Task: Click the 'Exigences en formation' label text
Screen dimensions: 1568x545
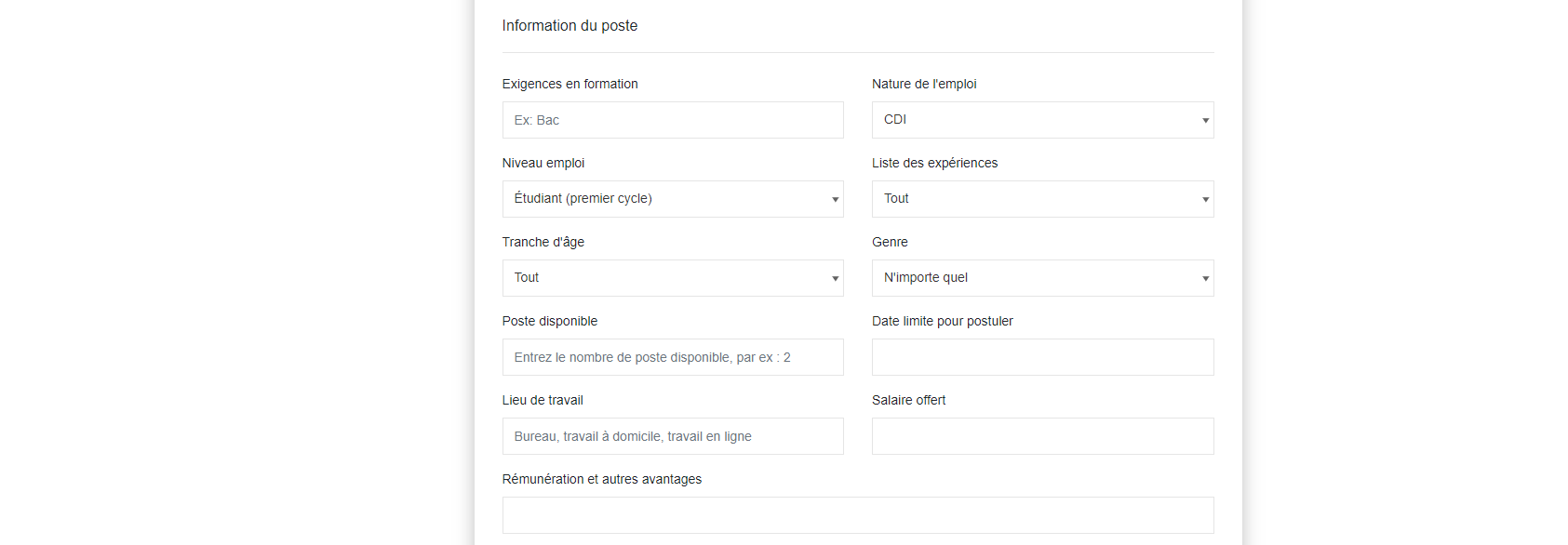Action: click(x=570, y=84)
